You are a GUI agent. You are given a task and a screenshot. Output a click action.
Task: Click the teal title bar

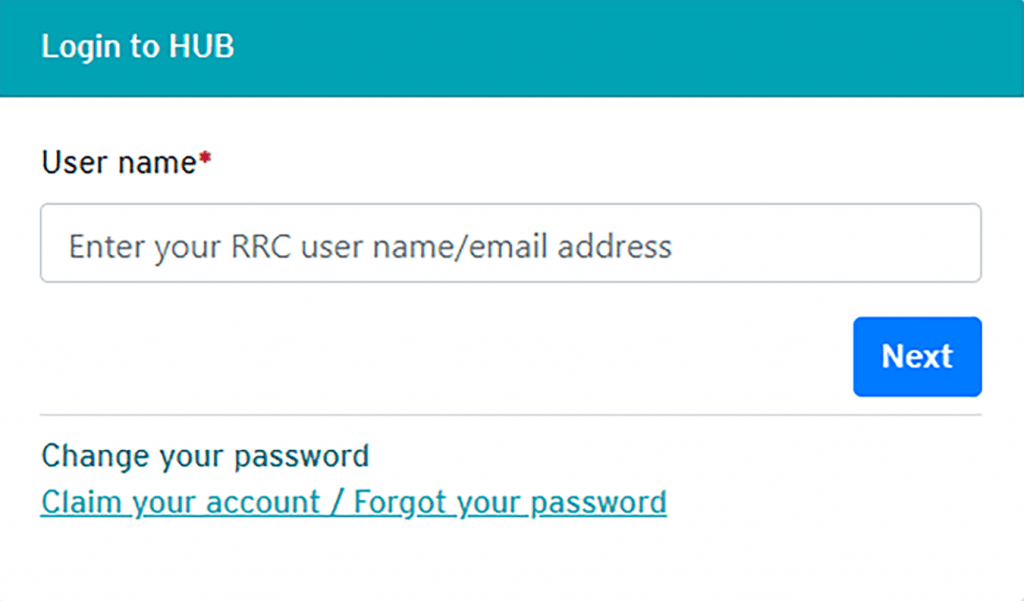pos(512,46)
